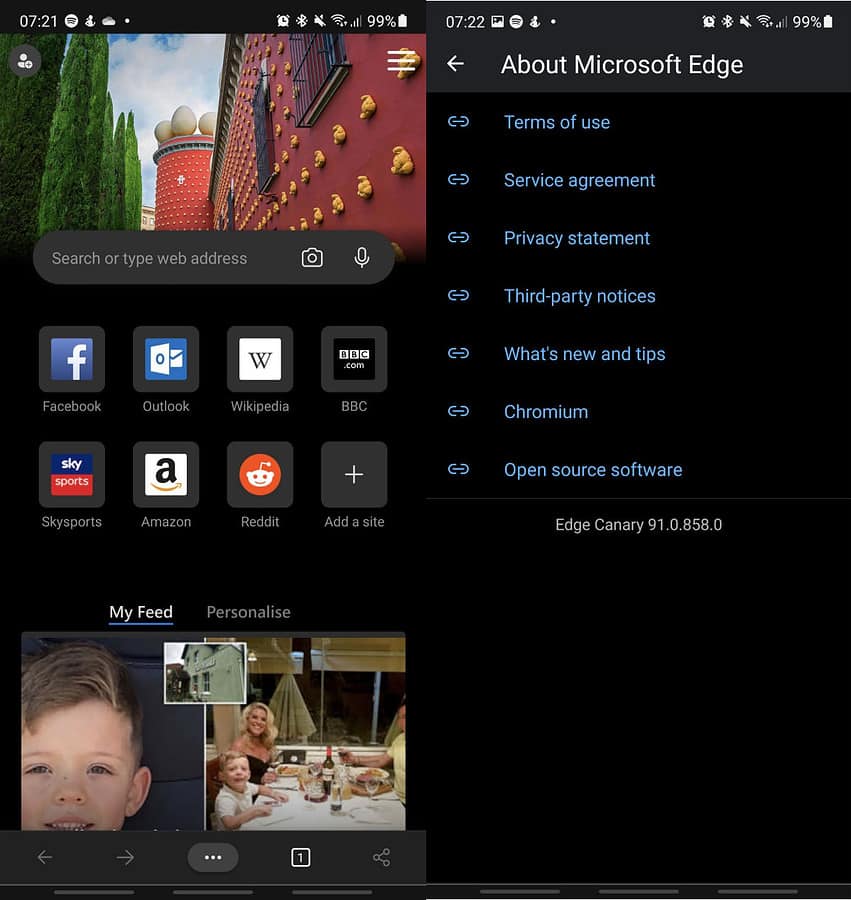The width and height of the screenshot is (851, 900).
Task: Tap the camera visual search icon
Action: coord(312,258)
